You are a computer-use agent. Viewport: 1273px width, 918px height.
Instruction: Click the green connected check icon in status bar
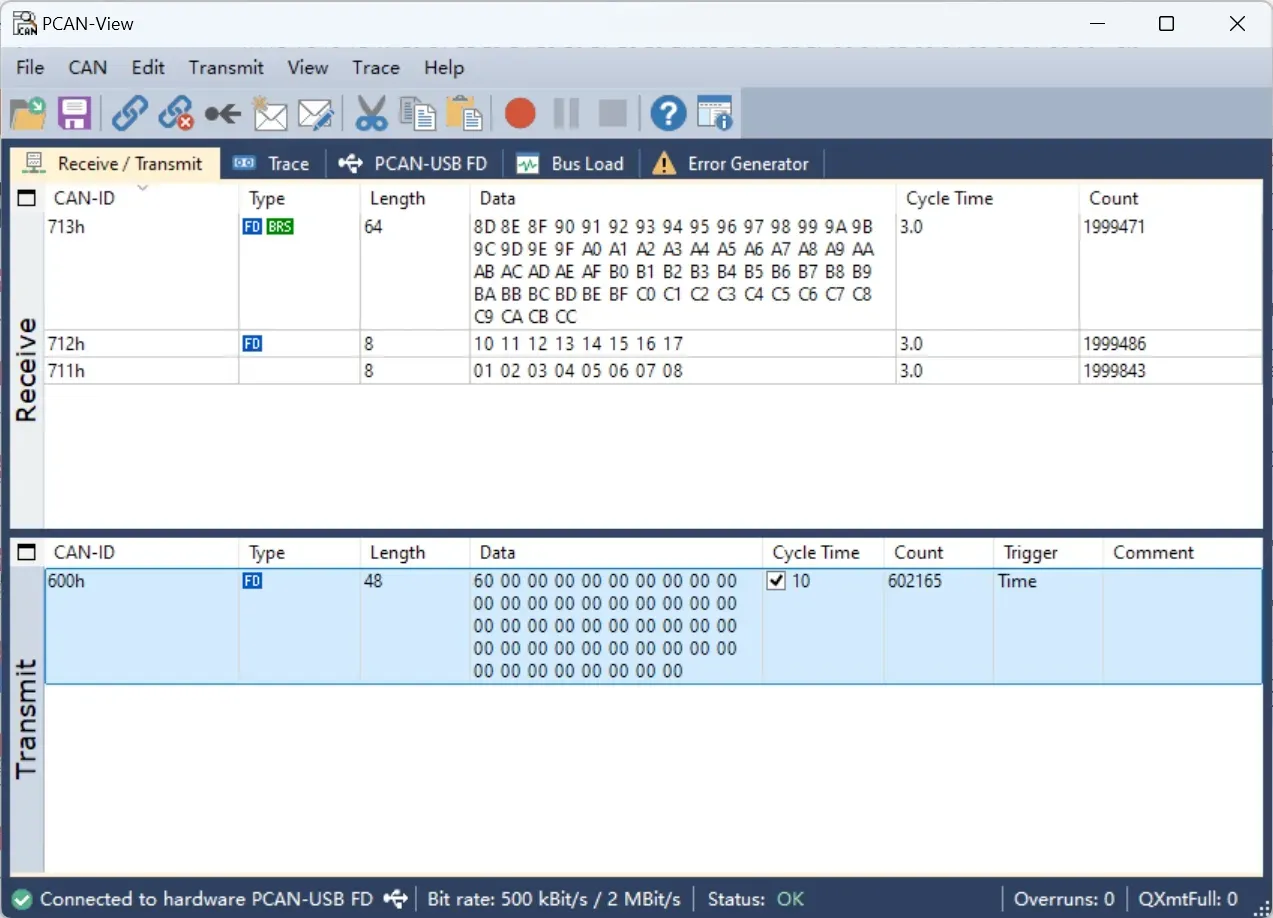click(x=23, y=899)
